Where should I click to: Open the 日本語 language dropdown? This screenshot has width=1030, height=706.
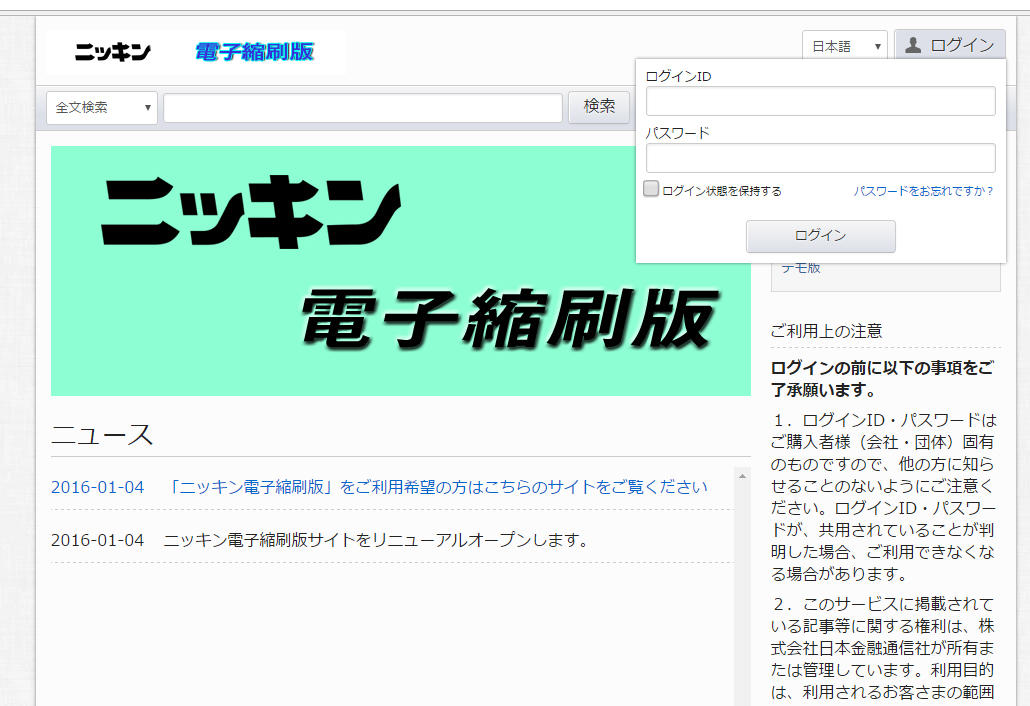(844, 46)
